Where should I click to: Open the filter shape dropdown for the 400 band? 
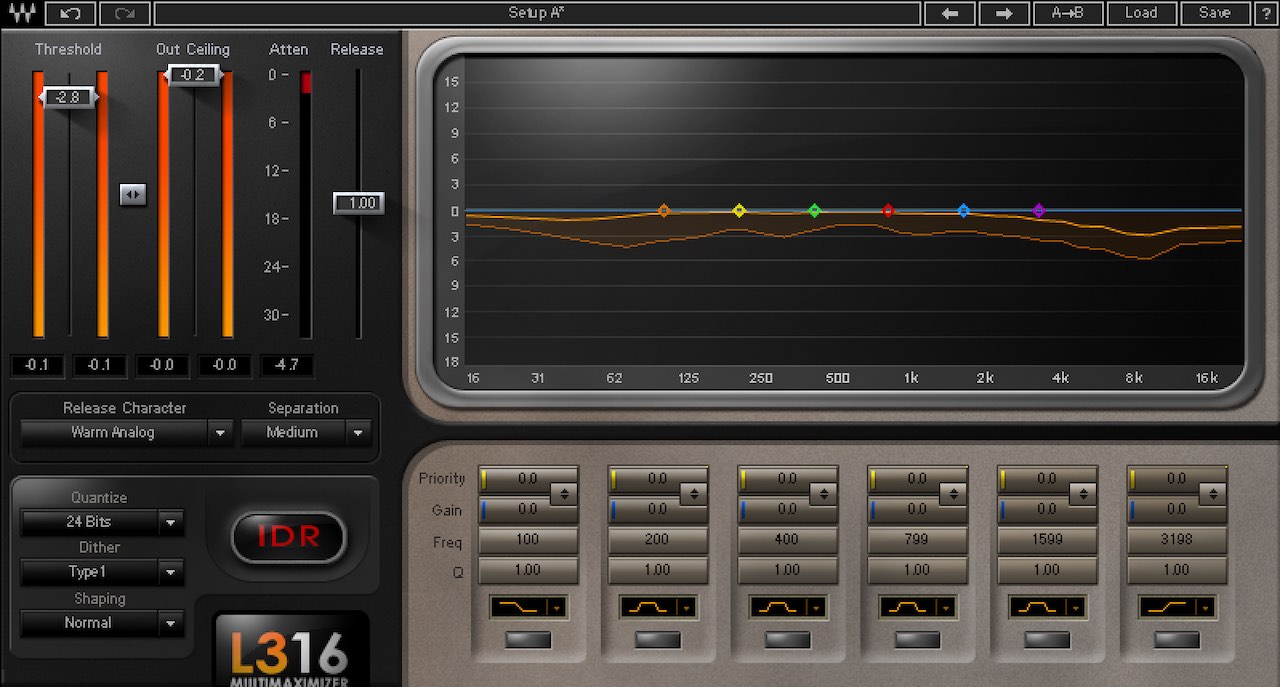pos(788,607)
